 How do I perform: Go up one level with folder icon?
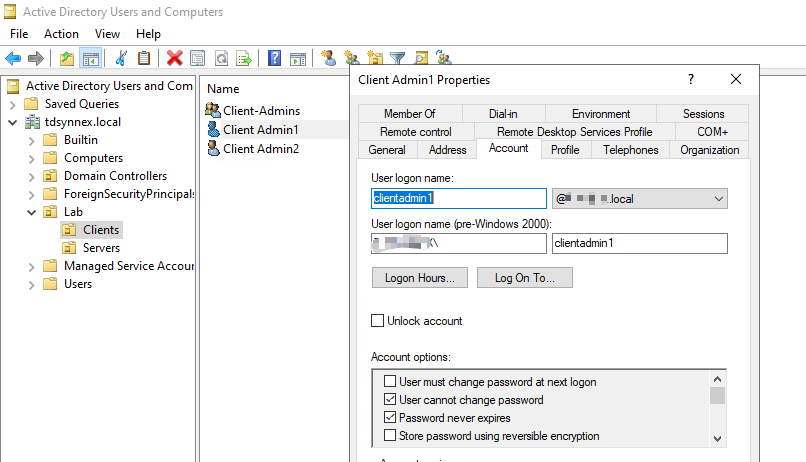point(67,58)
